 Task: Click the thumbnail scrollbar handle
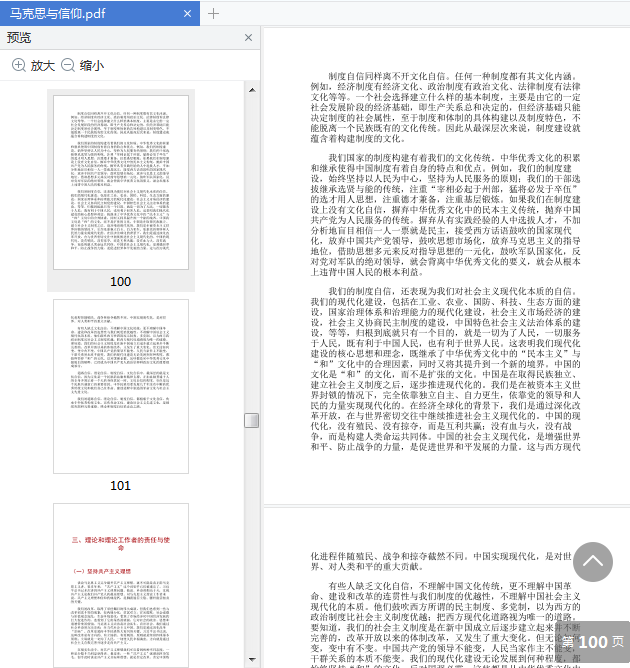(252, 420)
